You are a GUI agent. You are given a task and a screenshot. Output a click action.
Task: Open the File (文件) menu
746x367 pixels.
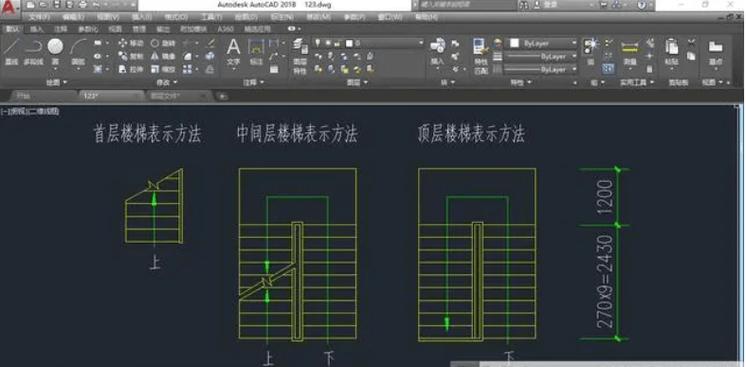39,17
